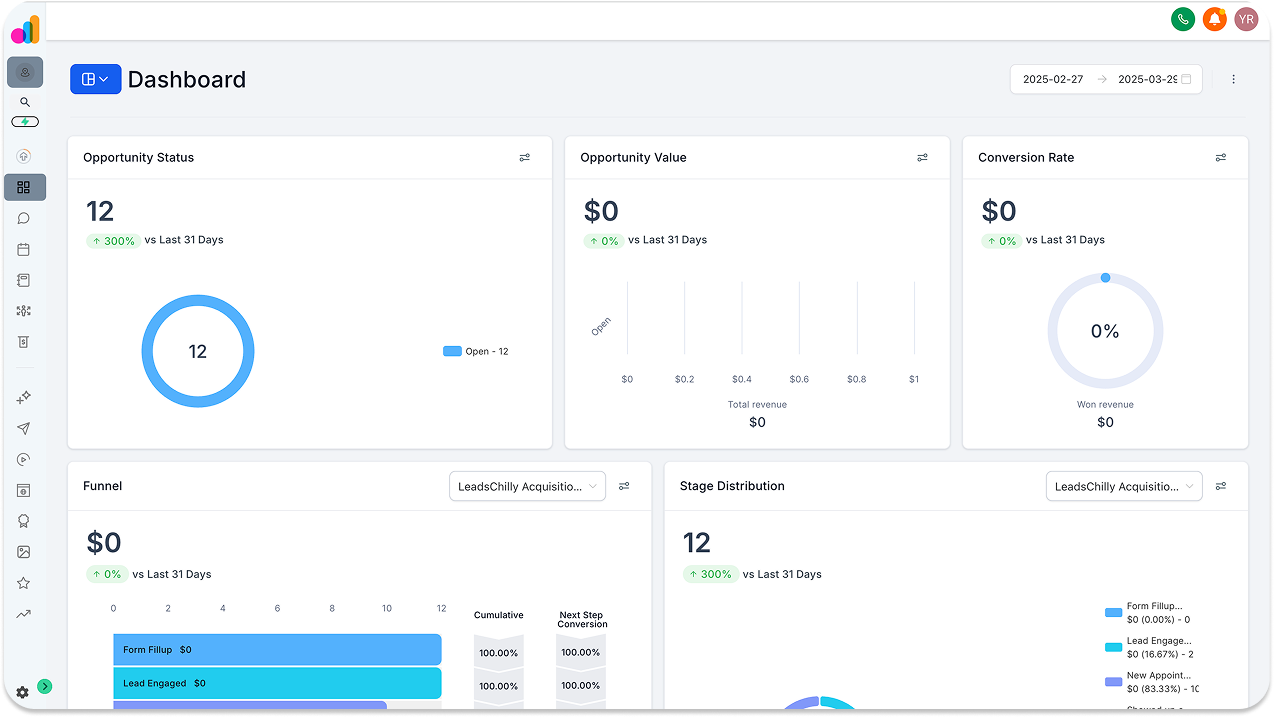Open Stage Distribution filter settings
Viewport: 1274px width, 717px height.
(x=1221, y=486)
